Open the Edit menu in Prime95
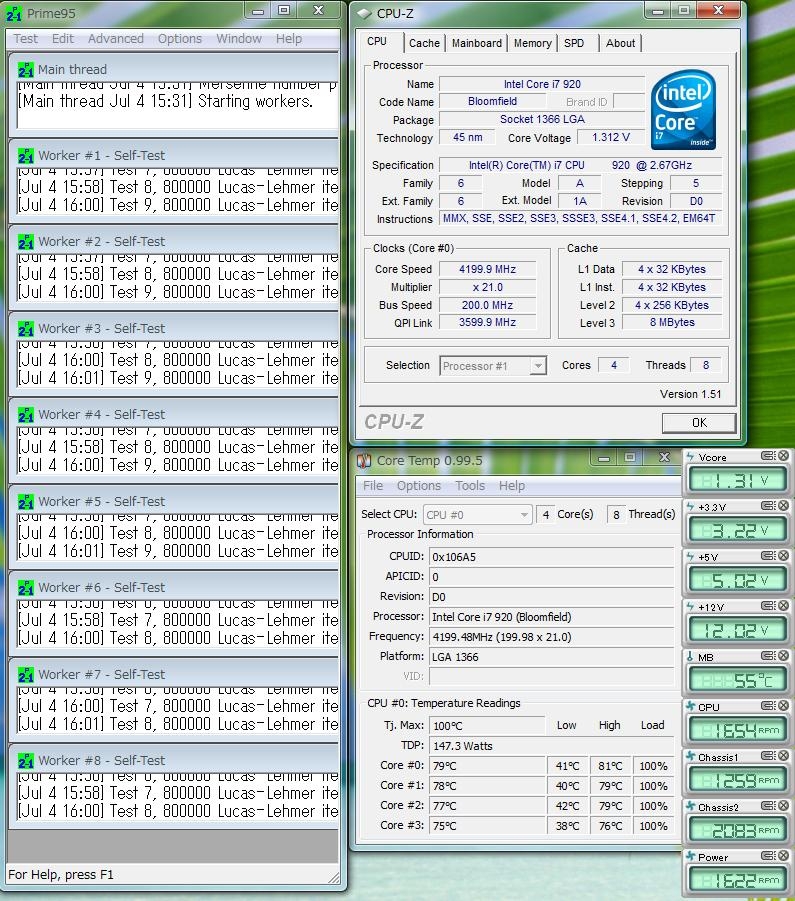795x901 pixels. point(63,38)
